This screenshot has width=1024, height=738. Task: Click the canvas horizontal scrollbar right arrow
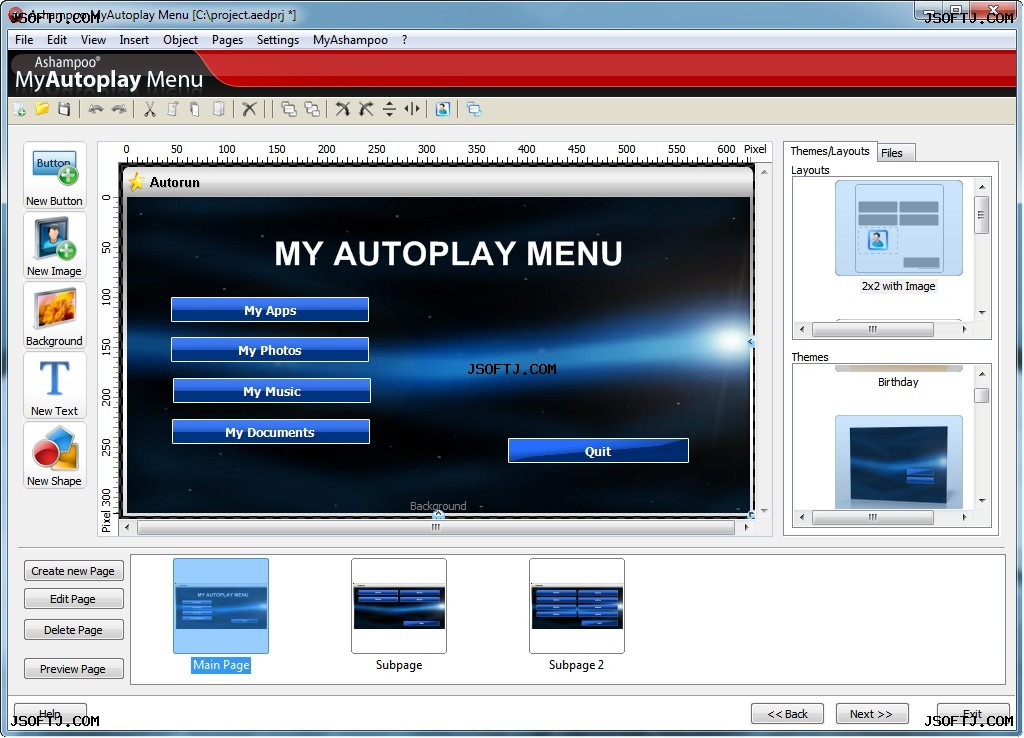click(746, 527)
